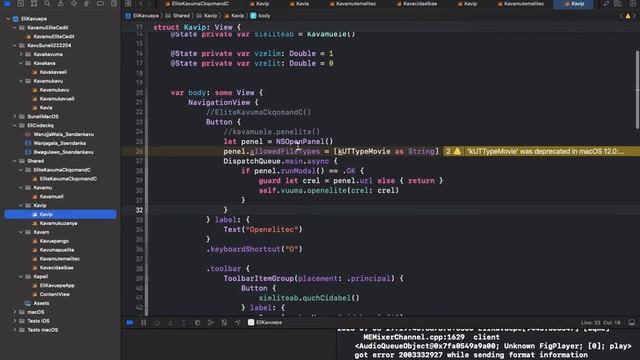Select the active Kavip tab
Image resolution: width=640 pixels, height=360 pixels.
coord(573,4)
